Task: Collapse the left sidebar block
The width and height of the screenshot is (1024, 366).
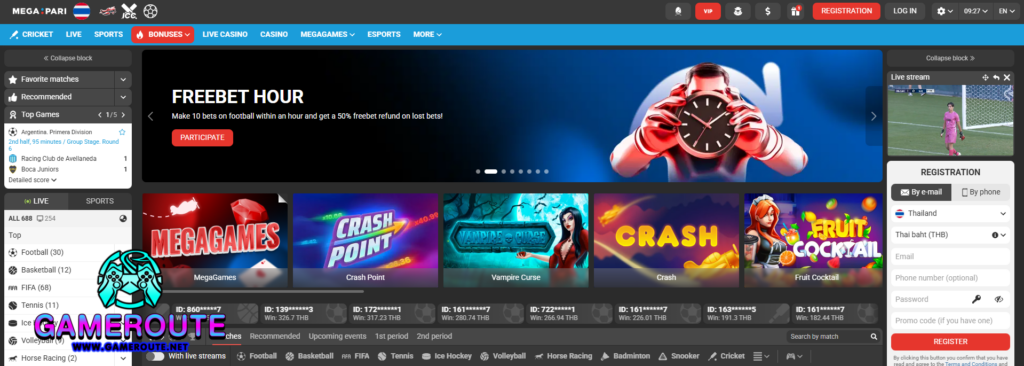Action: click(x=68, y=58)
